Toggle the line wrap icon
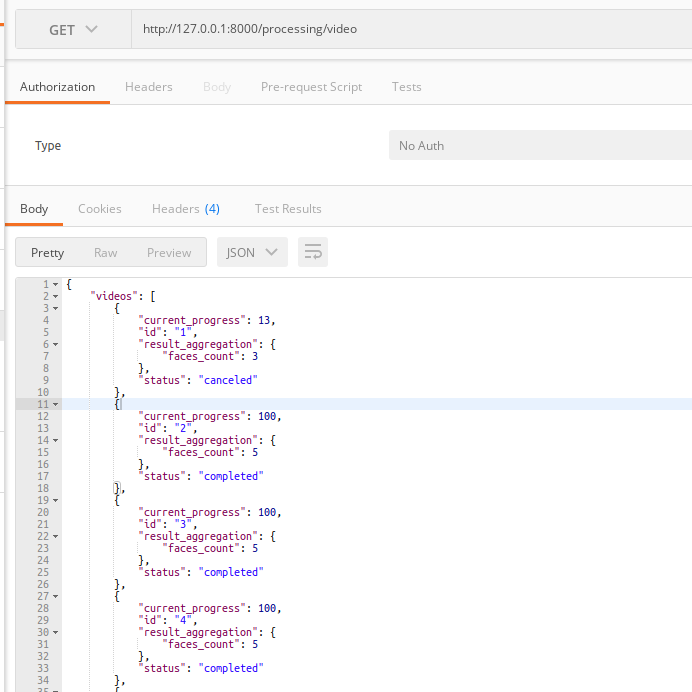Viewport: 692px width, 692px height. pyautogui.click(x=313, y=252)
